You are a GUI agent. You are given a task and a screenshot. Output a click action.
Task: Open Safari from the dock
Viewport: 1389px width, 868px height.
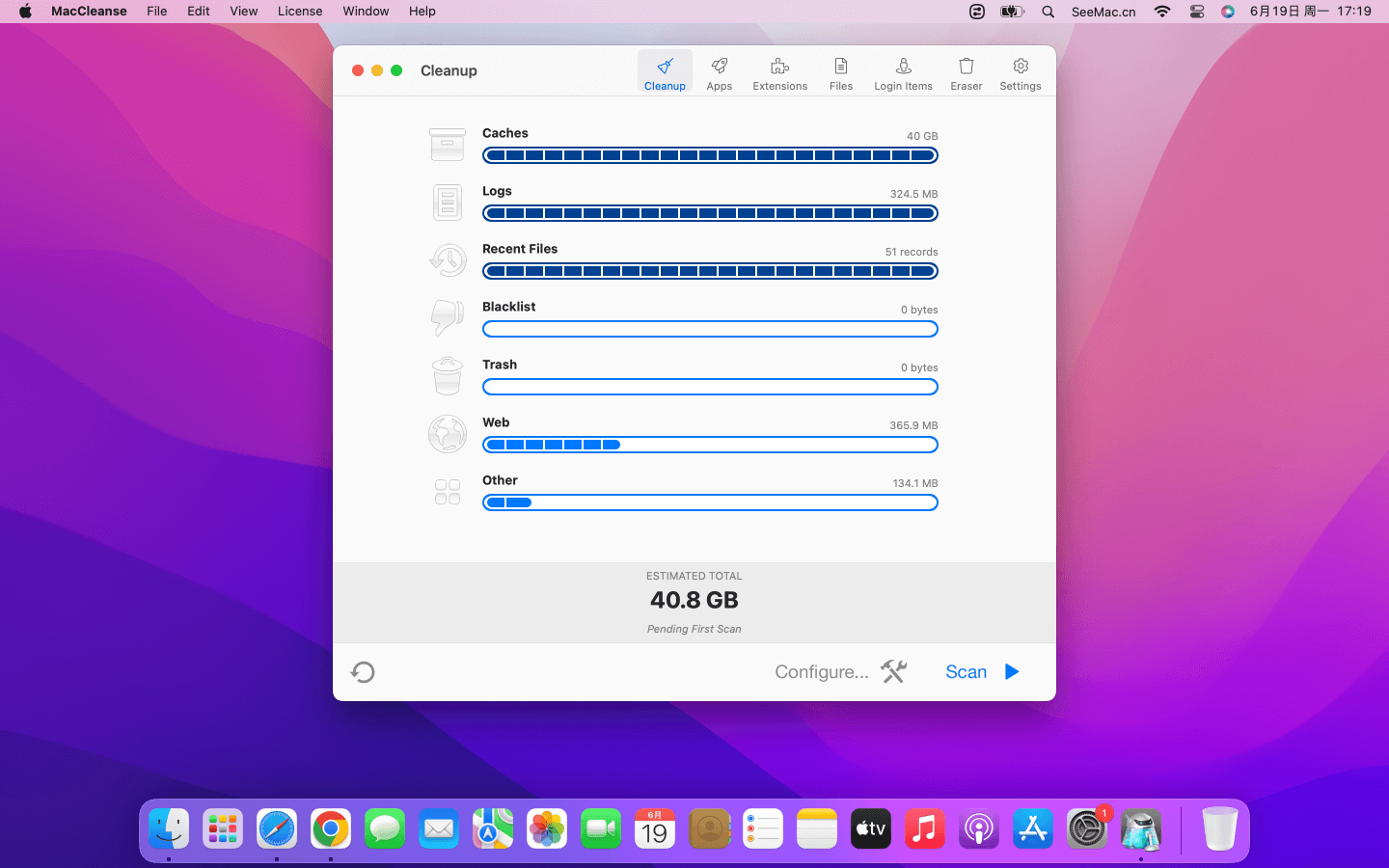277,828
